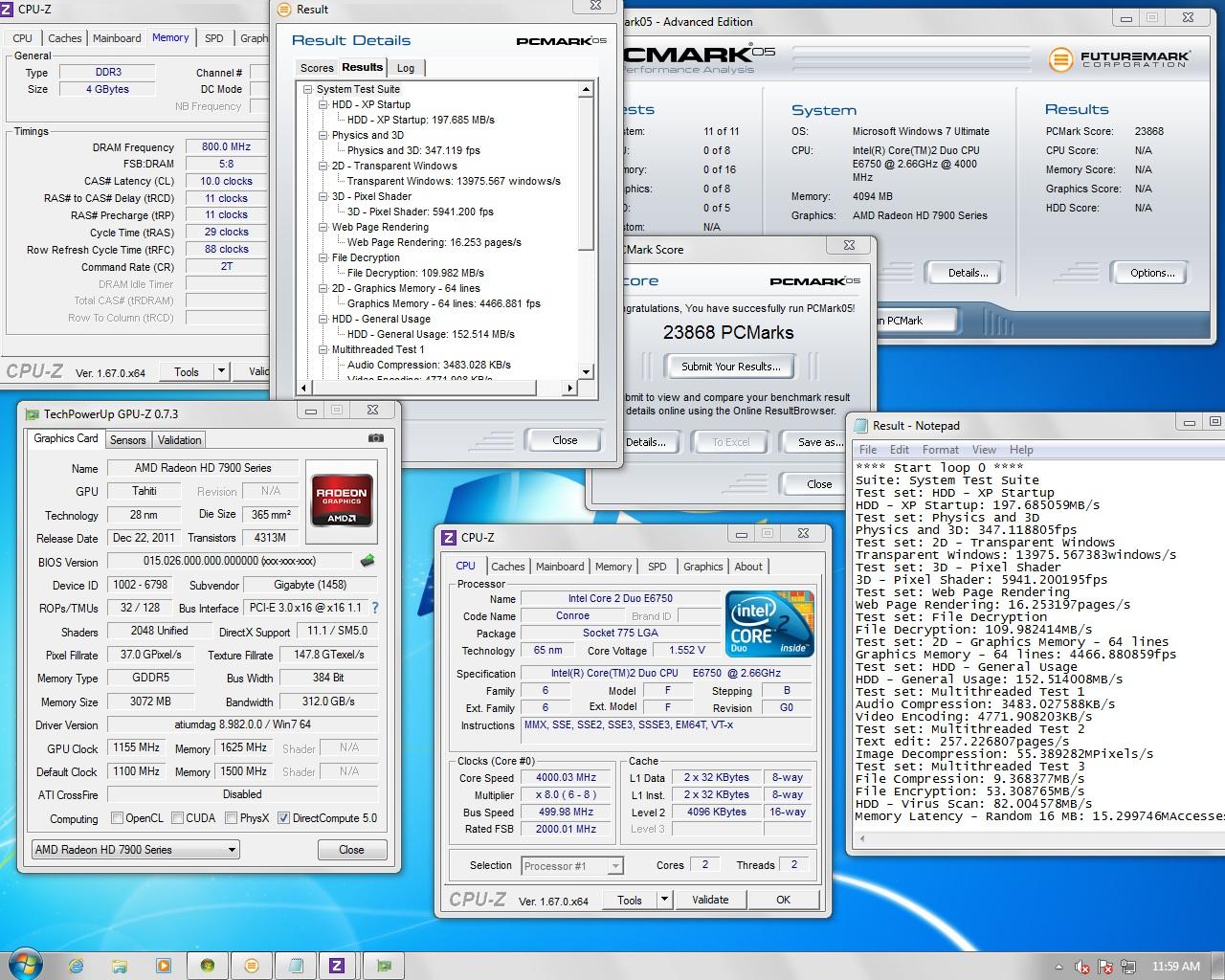Screen dimensions: 1225x980
Task: Switch to the green round app taskbar button
Action: coord(208,966)
